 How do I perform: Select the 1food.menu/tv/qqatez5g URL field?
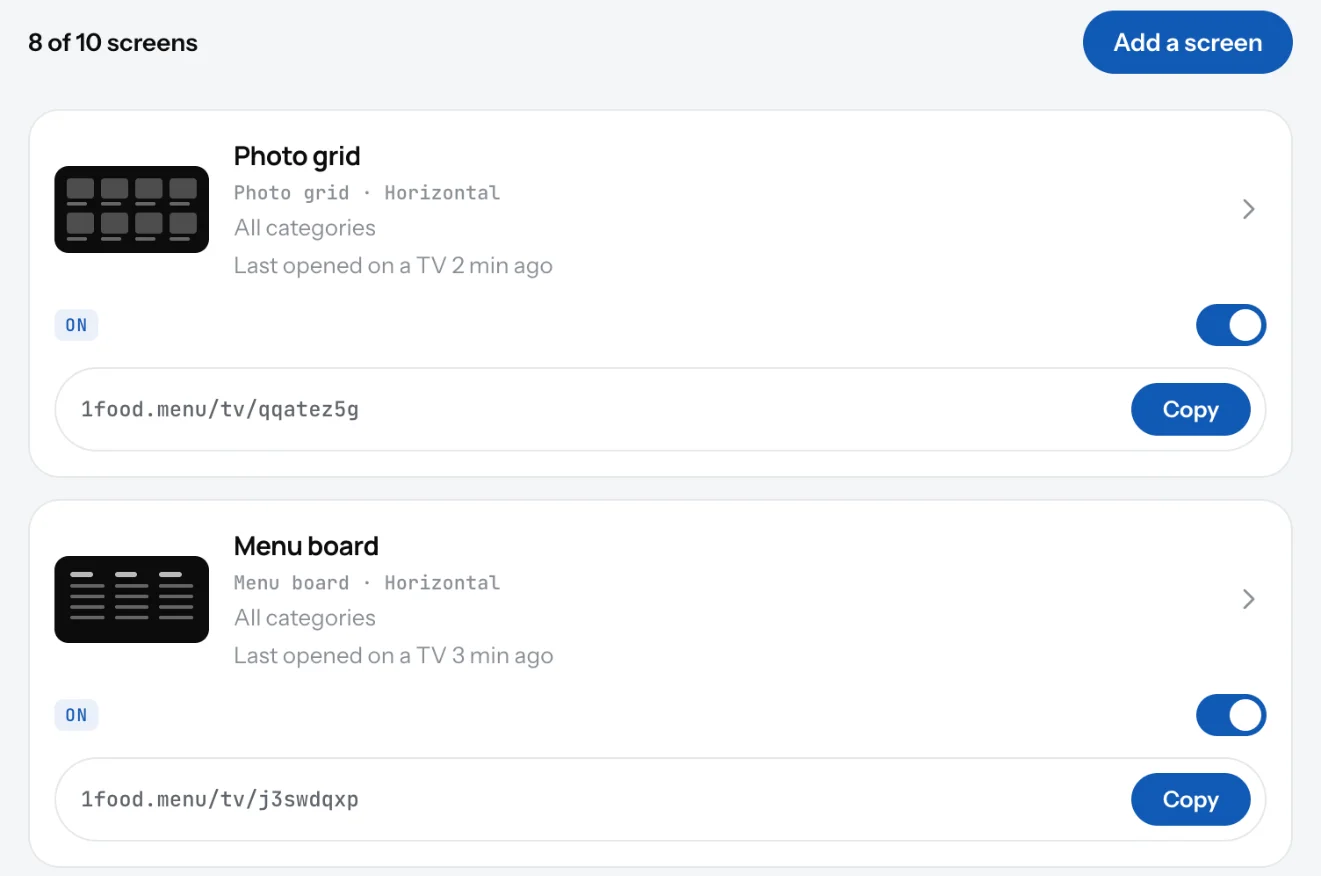[x=660, y=410]
